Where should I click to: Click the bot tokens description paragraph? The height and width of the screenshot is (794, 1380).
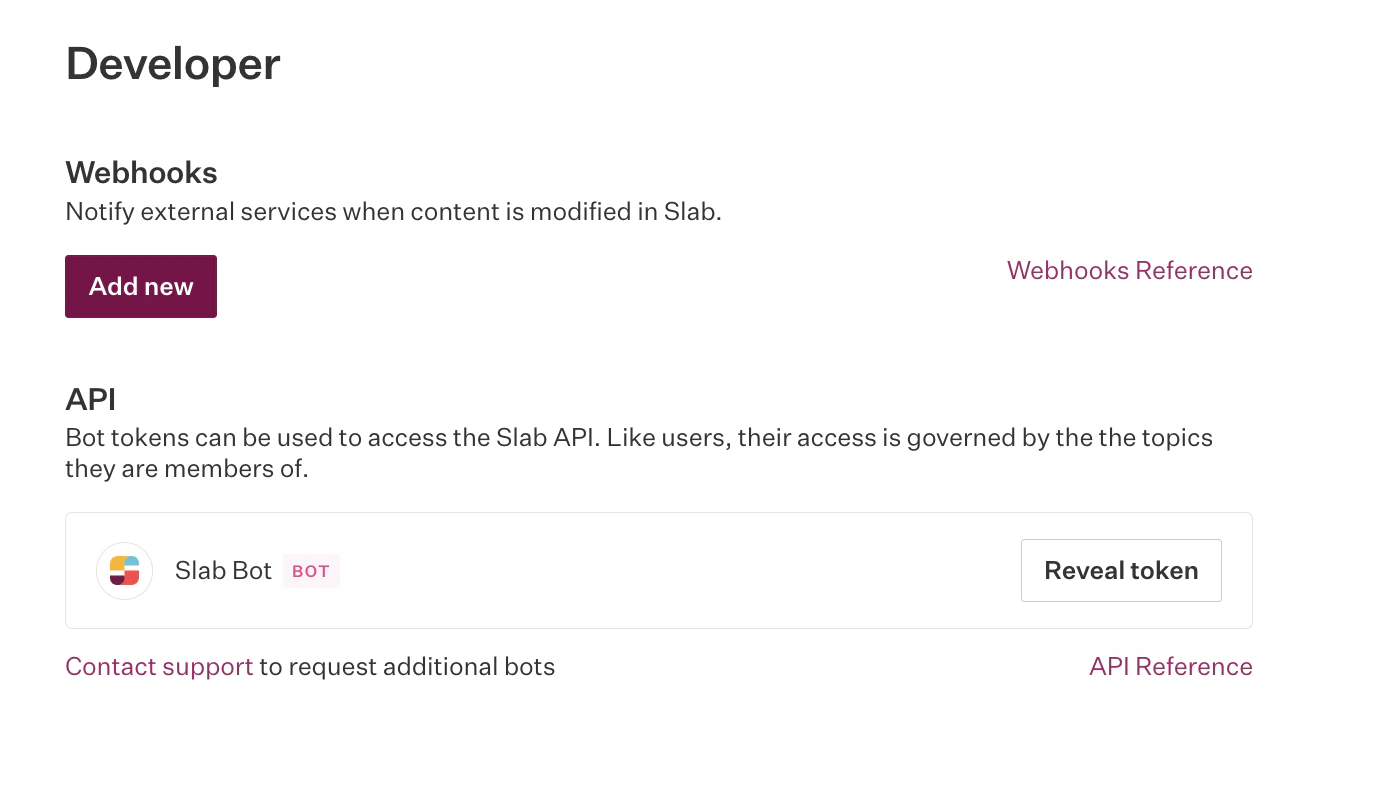pos(639,452)
